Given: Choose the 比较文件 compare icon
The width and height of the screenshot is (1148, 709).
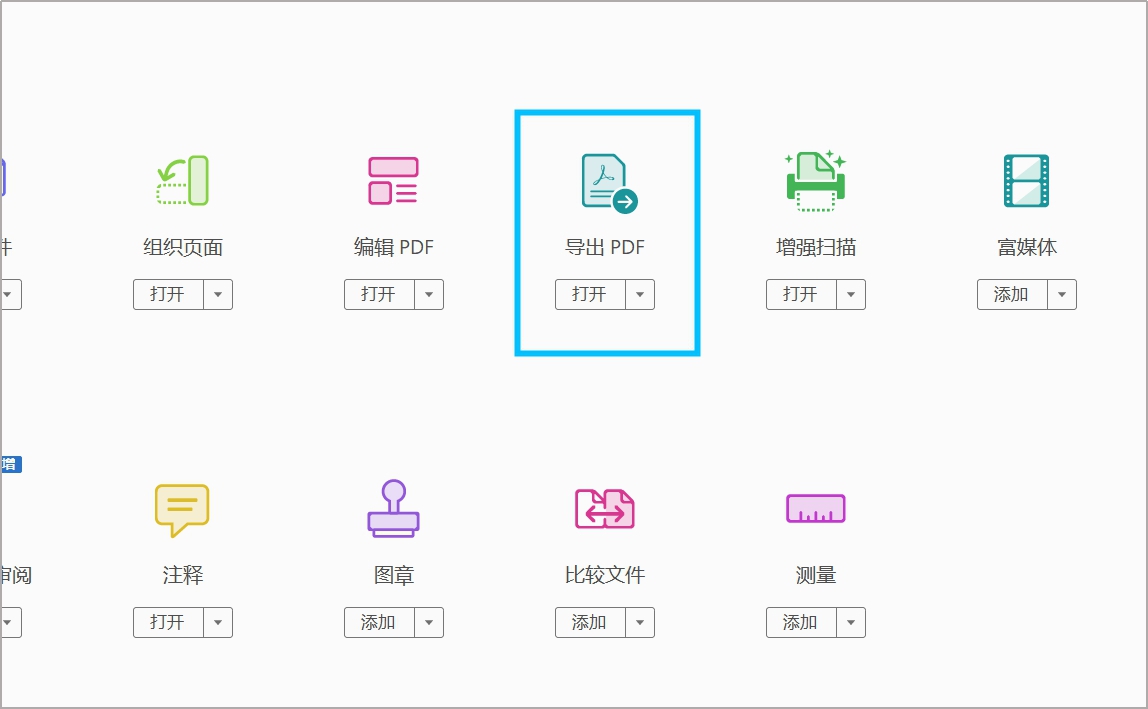Looking at the screenshot, I should click(x=605, y=508).
